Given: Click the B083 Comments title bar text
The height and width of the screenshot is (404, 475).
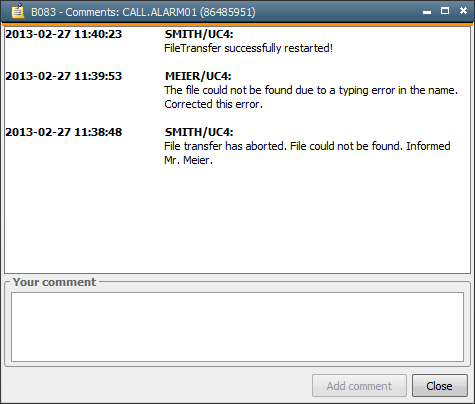Looking at the screenshot, I should coord(143,12).
